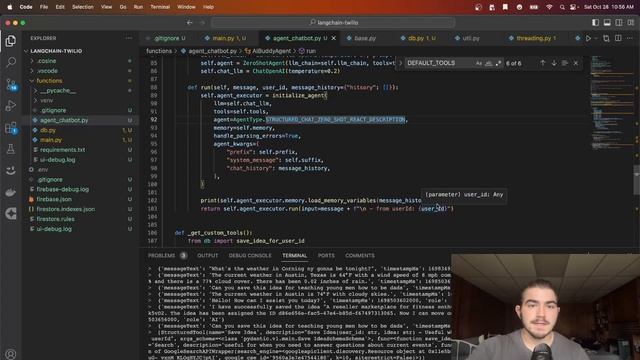640x360 pixels.
Task: Open the Explorer panel ellipsis menu
Action: tap(129, 38)
